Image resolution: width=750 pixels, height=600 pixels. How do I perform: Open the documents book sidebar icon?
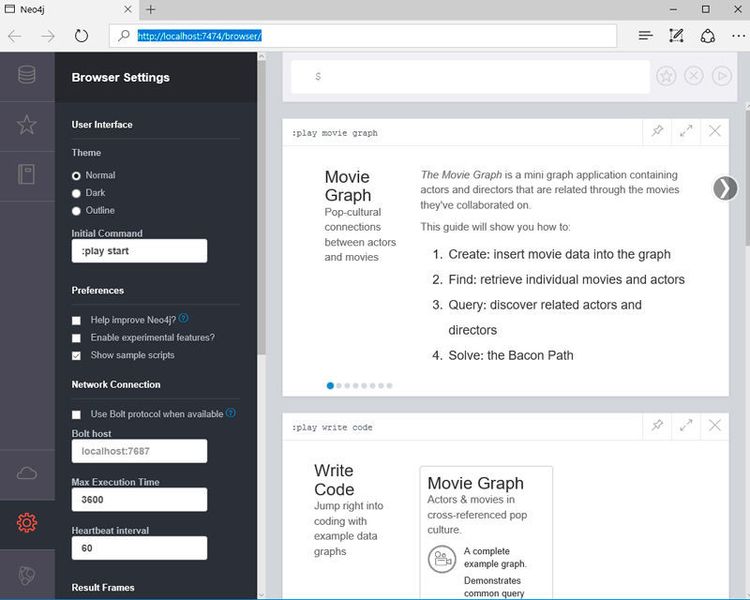[x=27, y=174]
